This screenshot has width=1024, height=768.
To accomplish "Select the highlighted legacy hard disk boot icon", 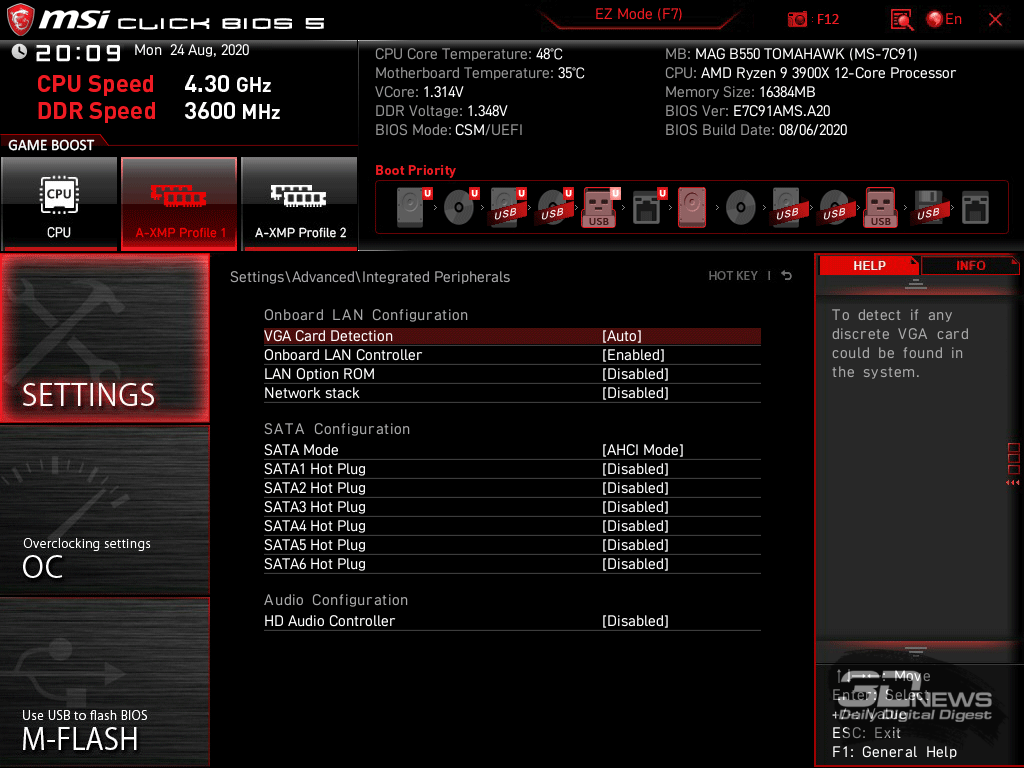I will [692, 207].
